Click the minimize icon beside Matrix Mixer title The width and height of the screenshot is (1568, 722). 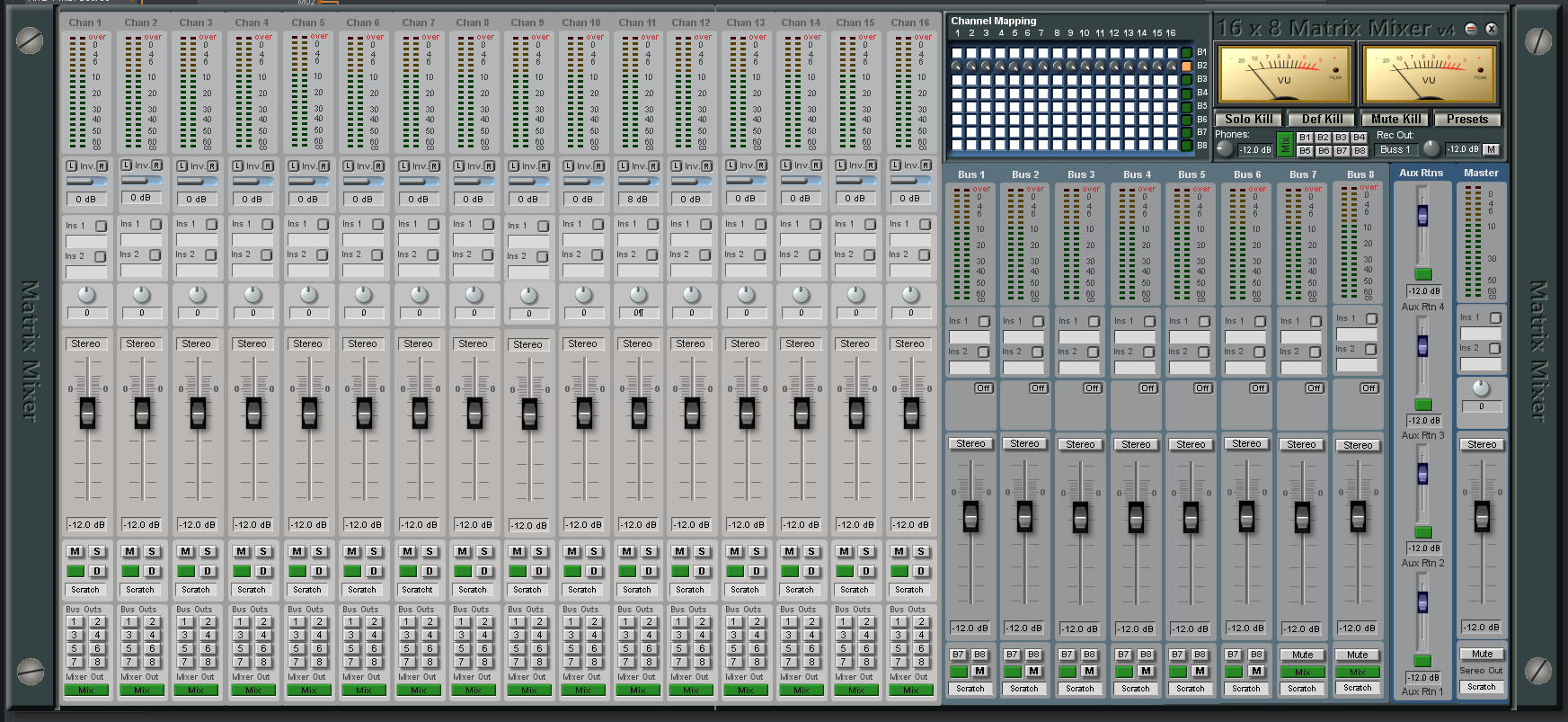(1471, 29)
